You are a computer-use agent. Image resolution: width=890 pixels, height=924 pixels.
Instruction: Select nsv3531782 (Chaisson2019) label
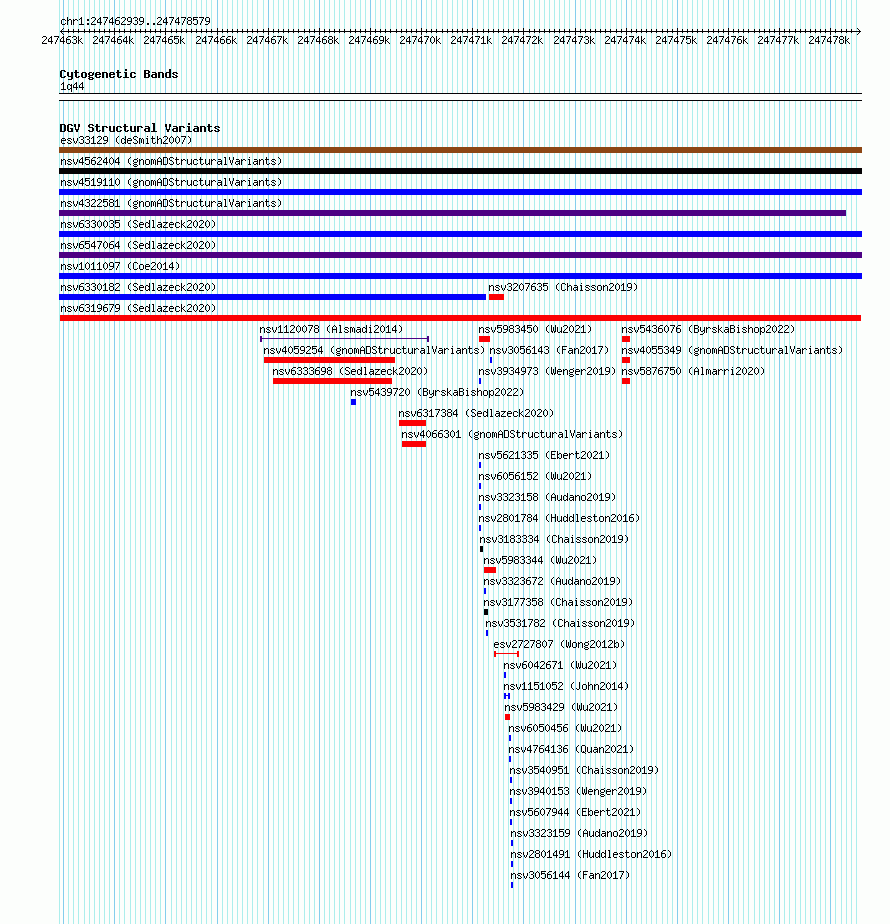[560, 623]
